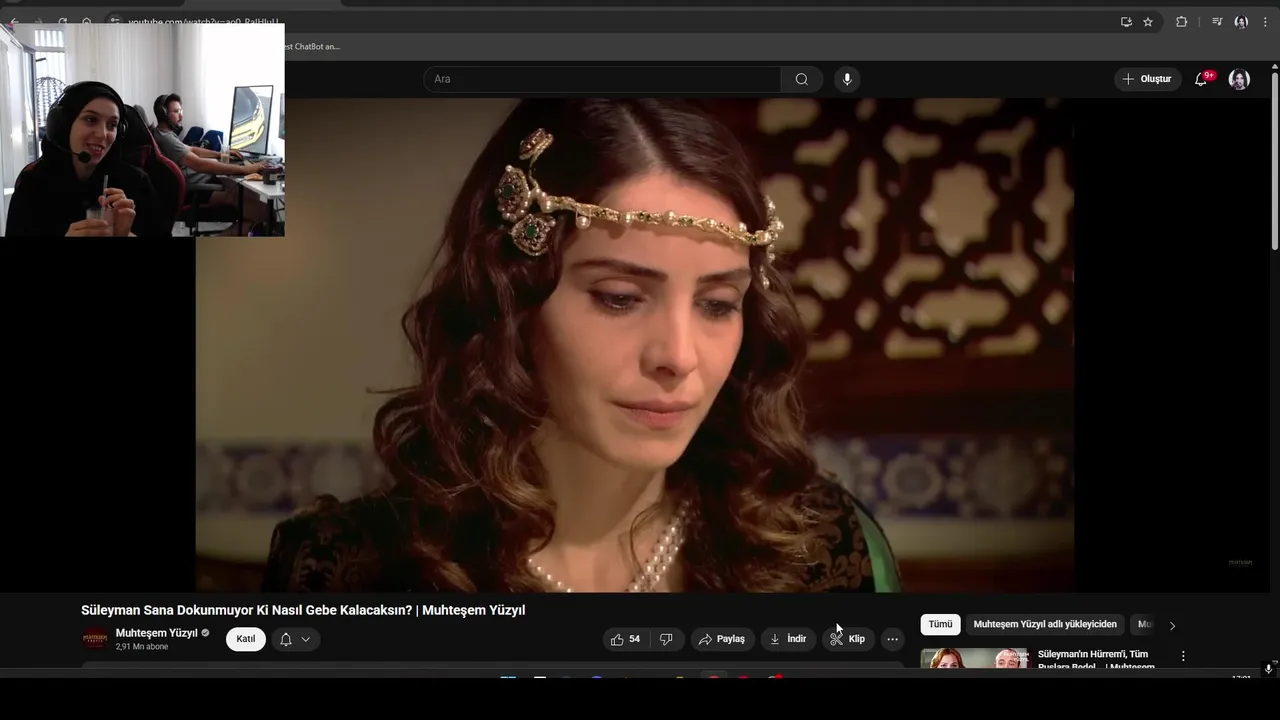This screenshot has width=1280, height=720.
Task: Click the YouTube search magnifier button
Action: pyautogui.click(x=802, y=79)
